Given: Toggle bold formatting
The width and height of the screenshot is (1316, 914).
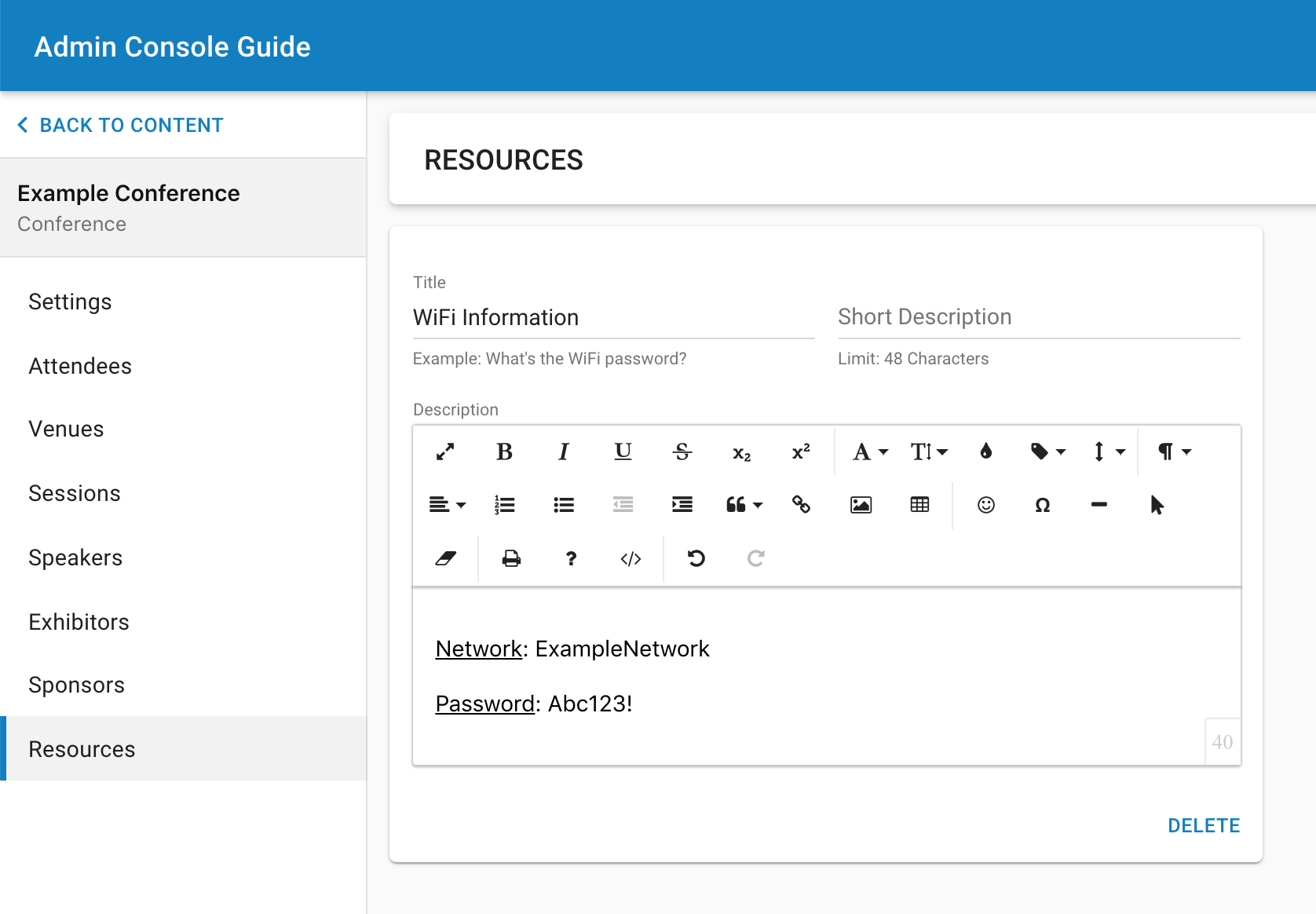Looking at the screenshot, I should [504, 452].
